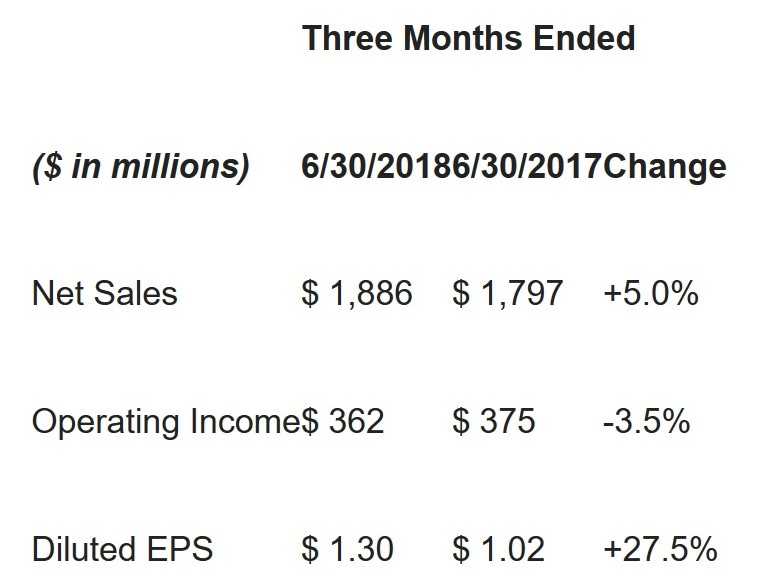This screenshot has height=579, width=763.
Task: Click the 6/30/2017 column header
Action: (x=527, y=166)
